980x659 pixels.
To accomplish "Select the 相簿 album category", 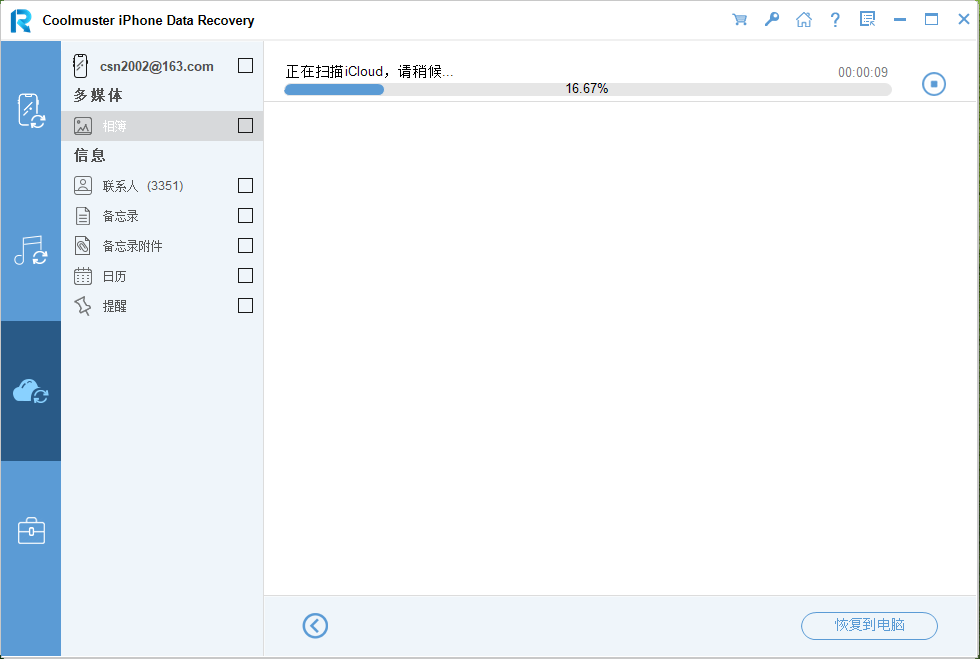I will tap(162, 126).
